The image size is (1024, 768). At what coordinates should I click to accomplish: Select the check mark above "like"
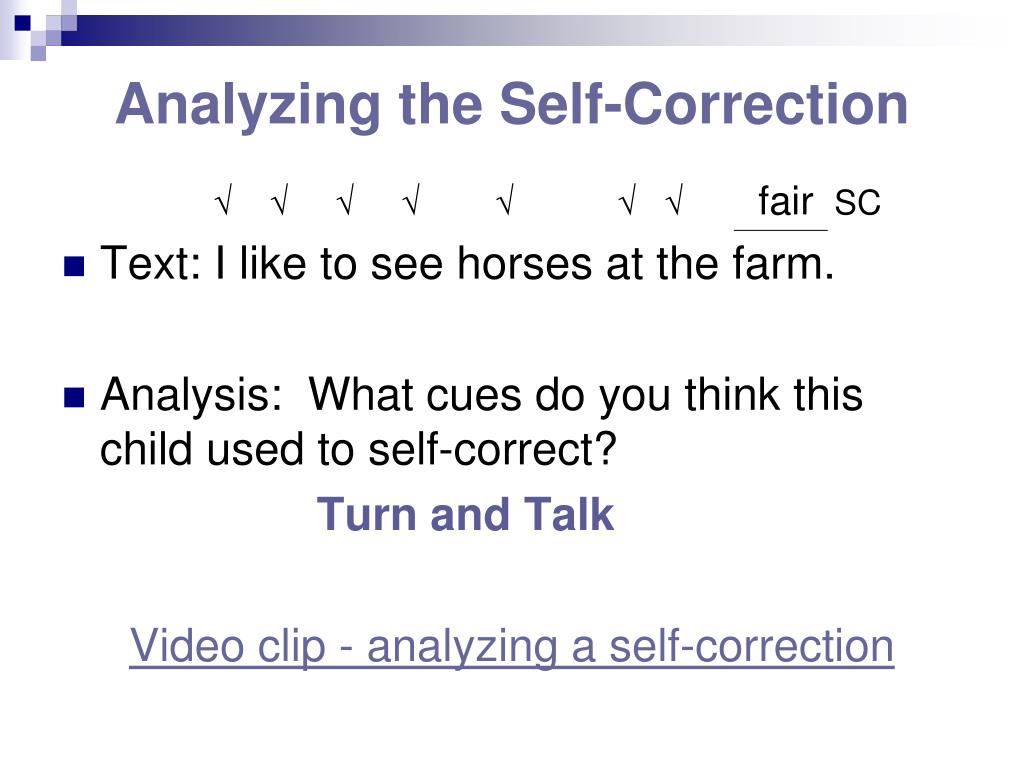click(x=280, y=200)
